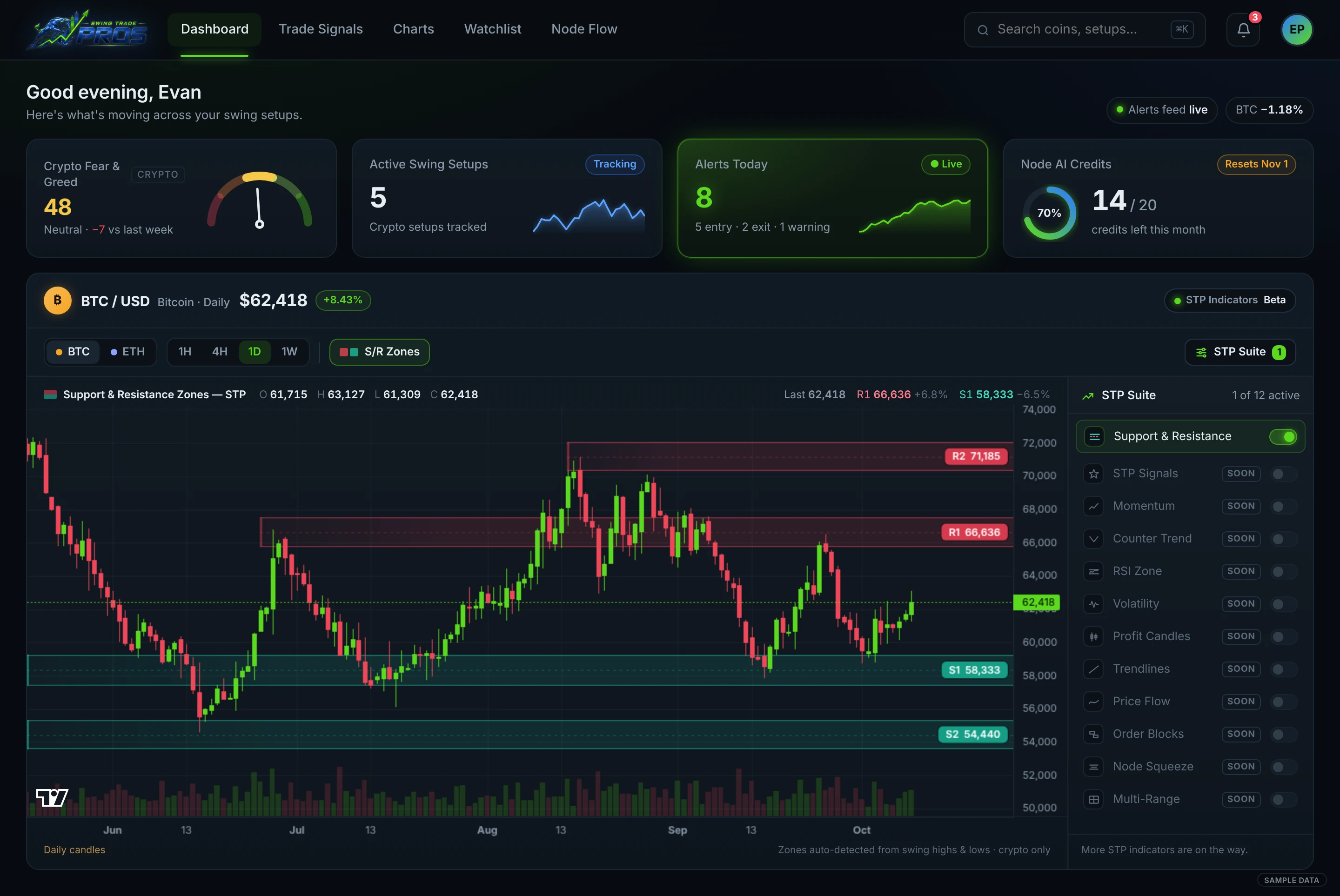The height and width of the screenshot is (896, 1340).
Task: Toggle the Order Blocks switch
Action: coord(1283,734)
